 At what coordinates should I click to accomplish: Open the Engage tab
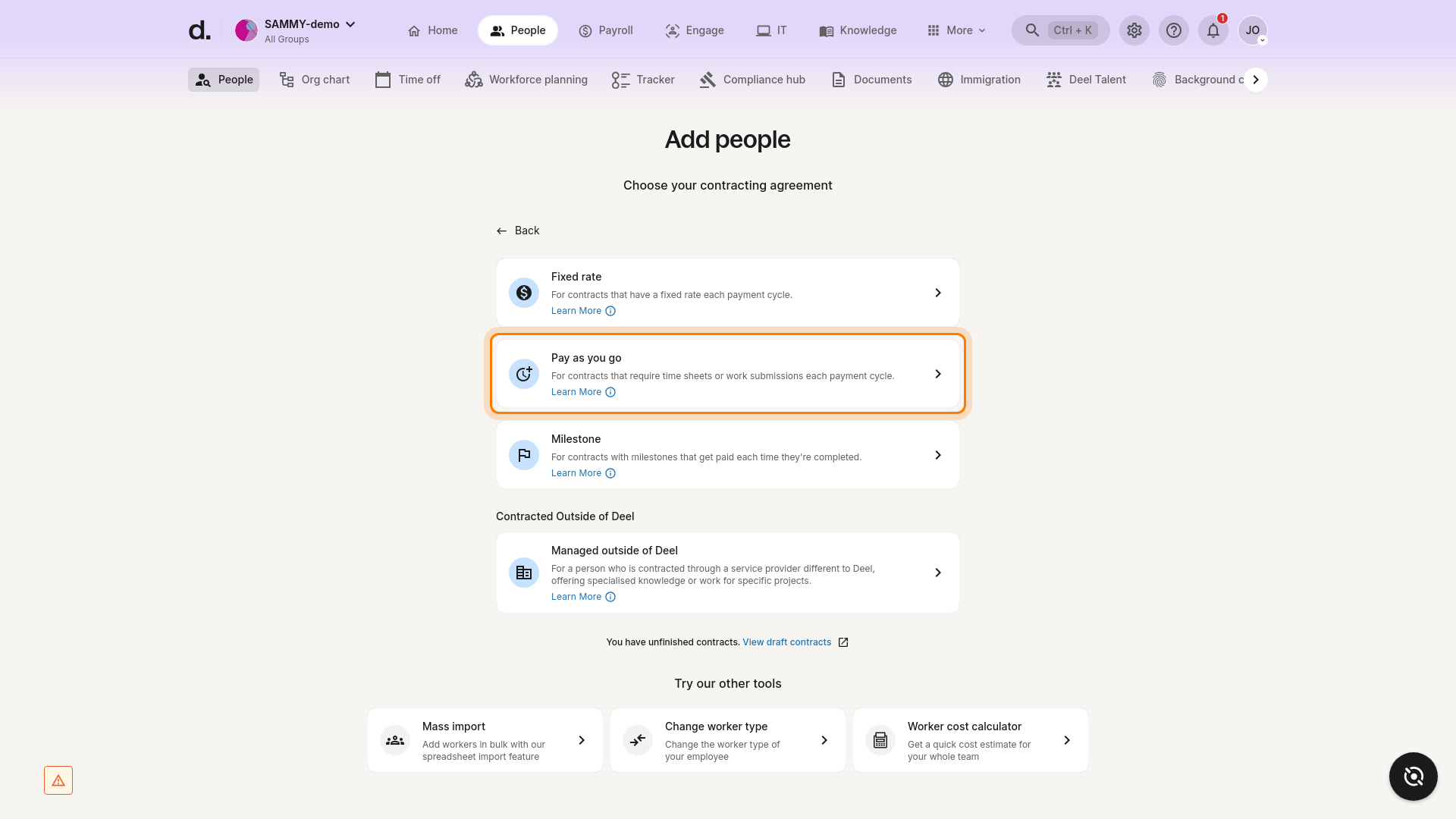click(x=695, y=30)
